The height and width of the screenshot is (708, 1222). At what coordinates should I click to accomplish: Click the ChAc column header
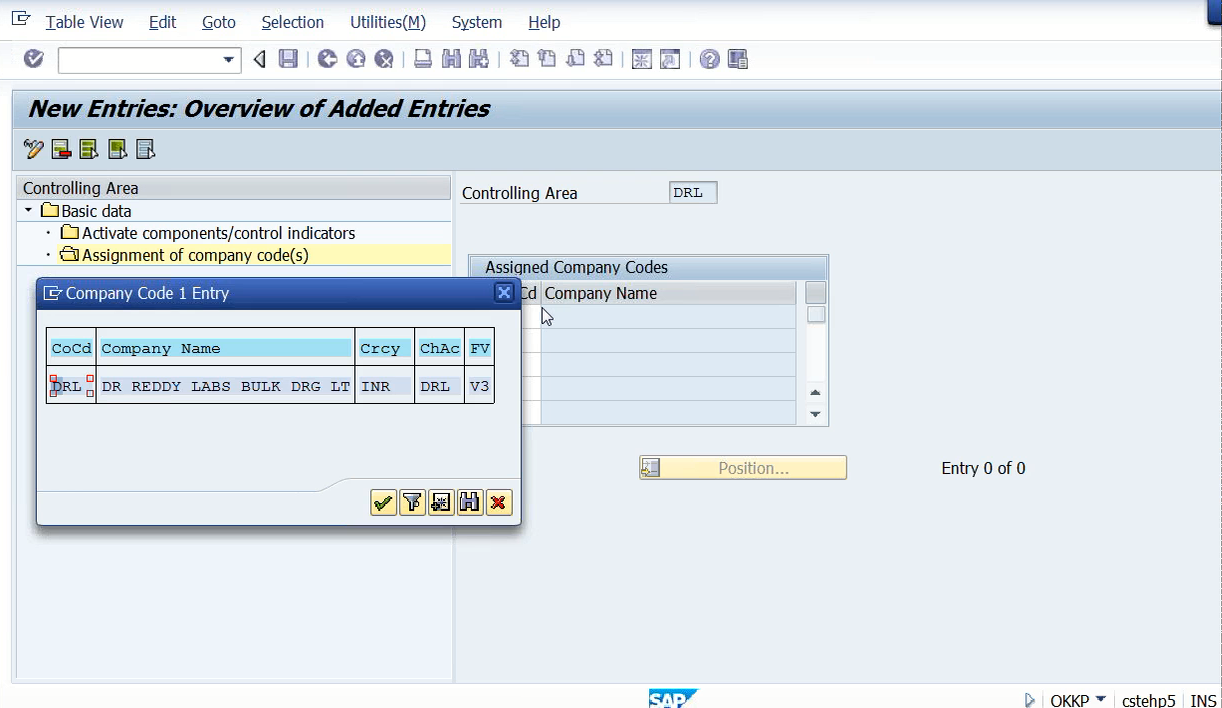click(x=440, y=348)
